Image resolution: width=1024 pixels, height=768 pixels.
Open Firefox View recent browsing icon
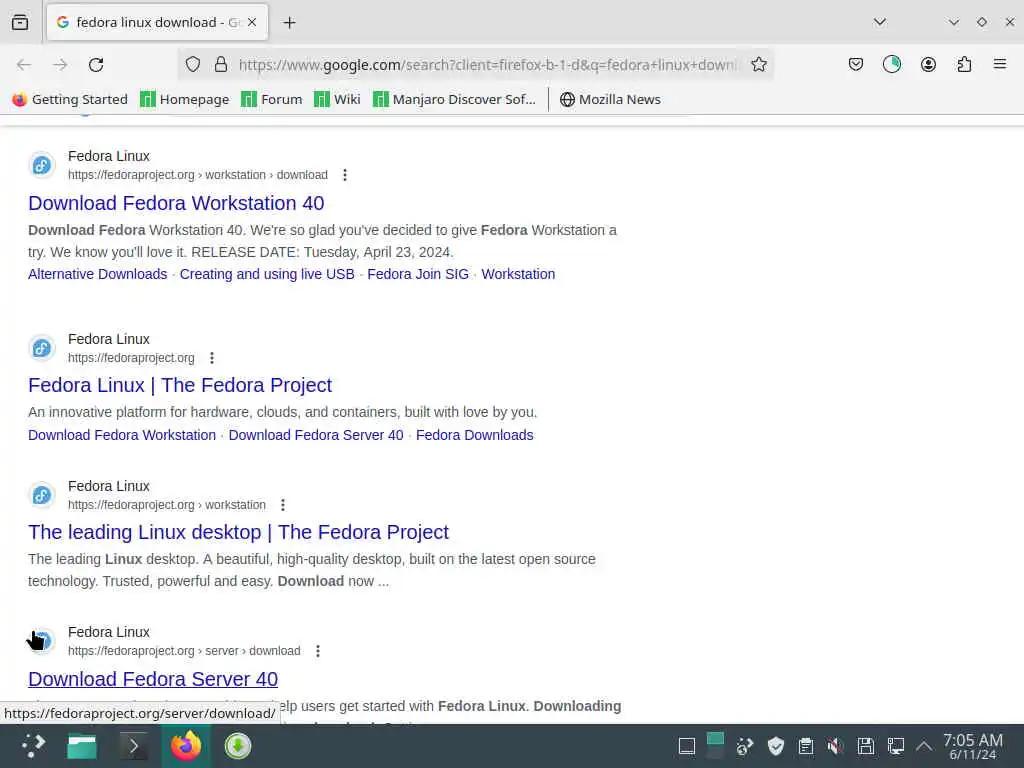click(x=20, y=22)
